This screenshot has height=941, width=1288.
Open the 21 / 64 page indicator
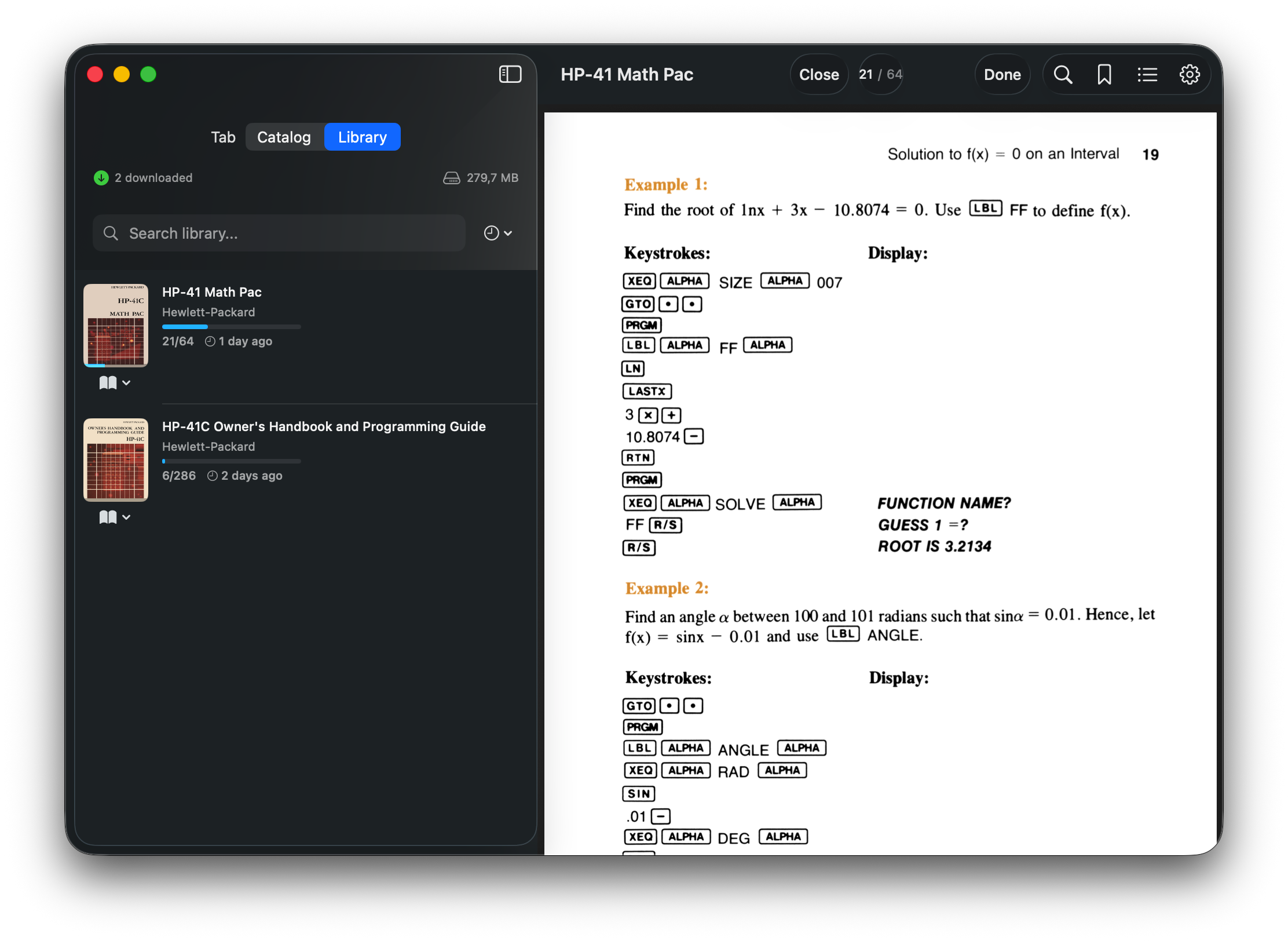click(880, 75)
